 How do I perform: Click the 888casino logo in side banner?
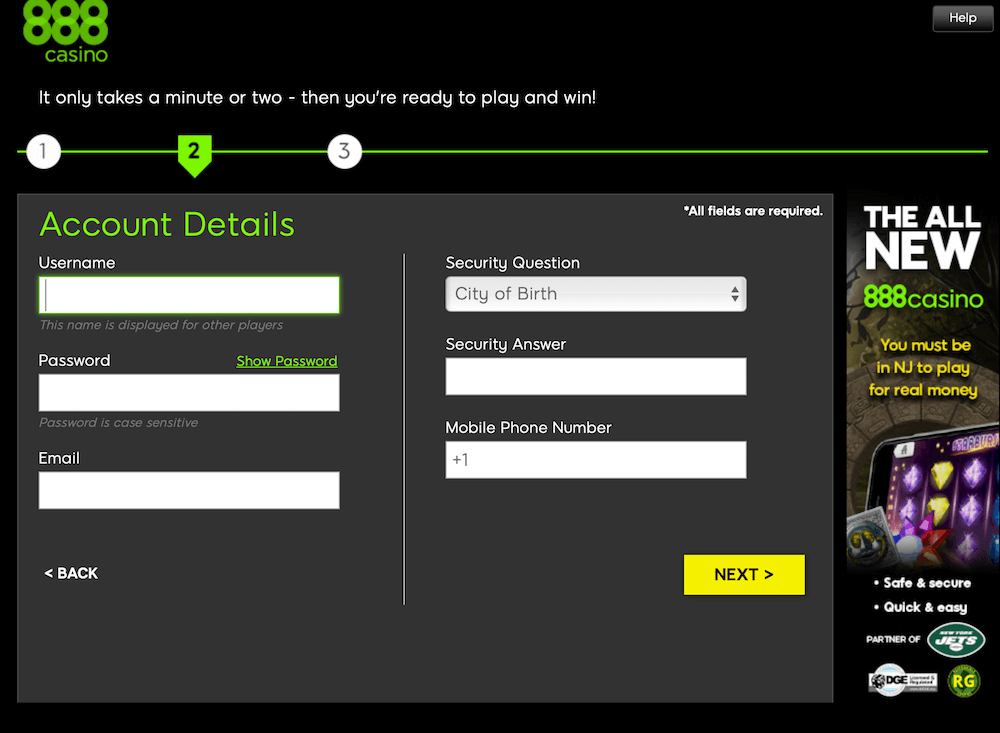[x=923, y=297]
